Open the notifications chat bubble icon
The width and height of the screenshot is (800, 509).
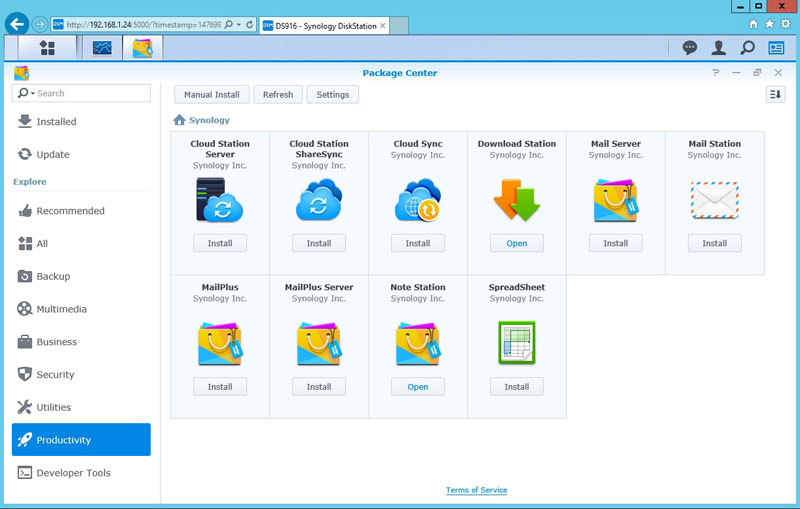pos(690,48)
